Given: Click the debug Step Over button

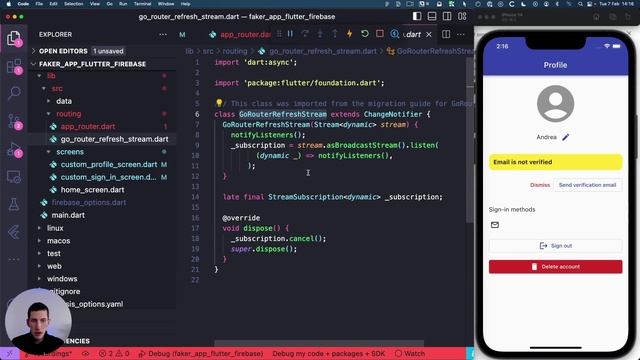Looking at the screenshot, I should click(305, 34).
